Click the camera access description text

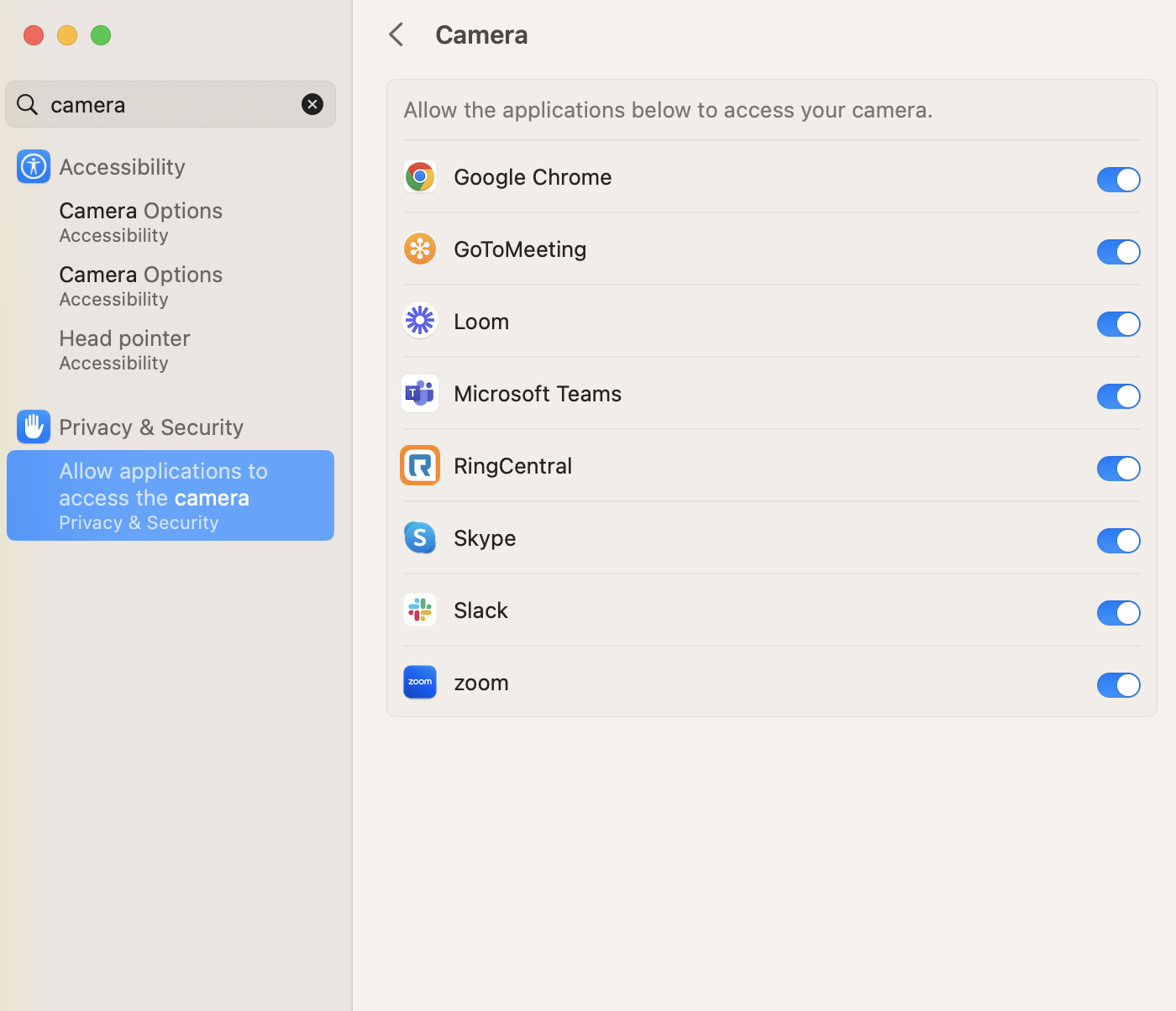668,110
